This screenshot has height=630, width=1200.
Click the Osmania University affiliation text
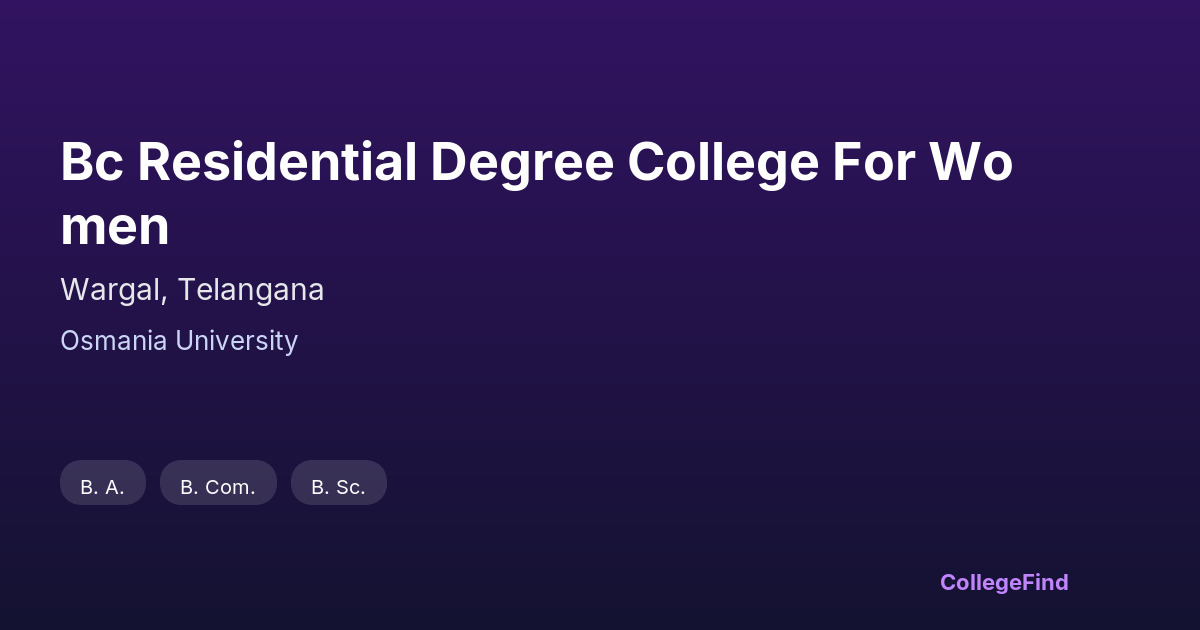(x=179, y=341)
